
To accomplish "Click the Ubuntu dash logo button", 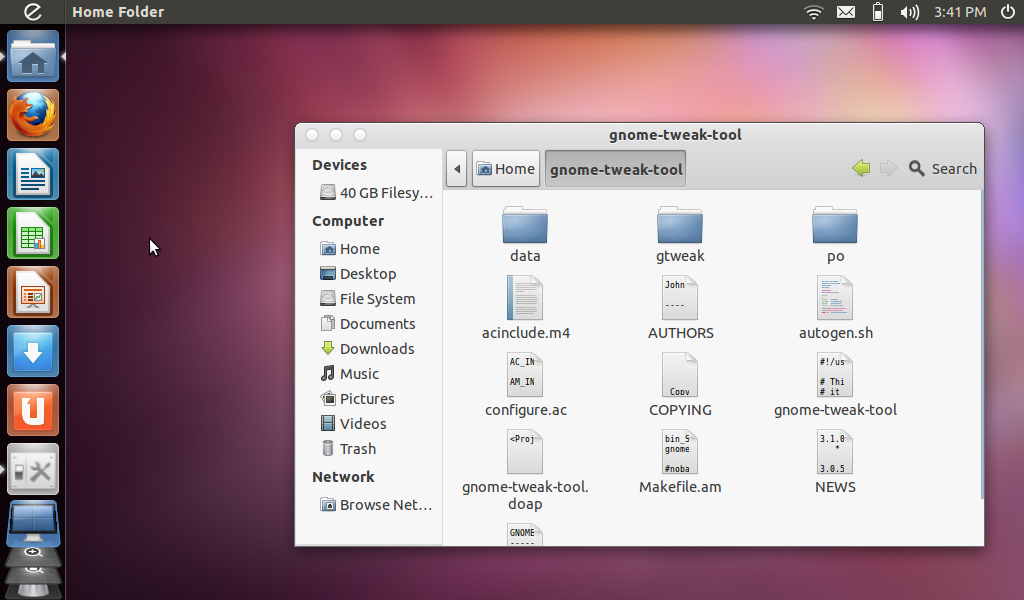I will (32, 12).
